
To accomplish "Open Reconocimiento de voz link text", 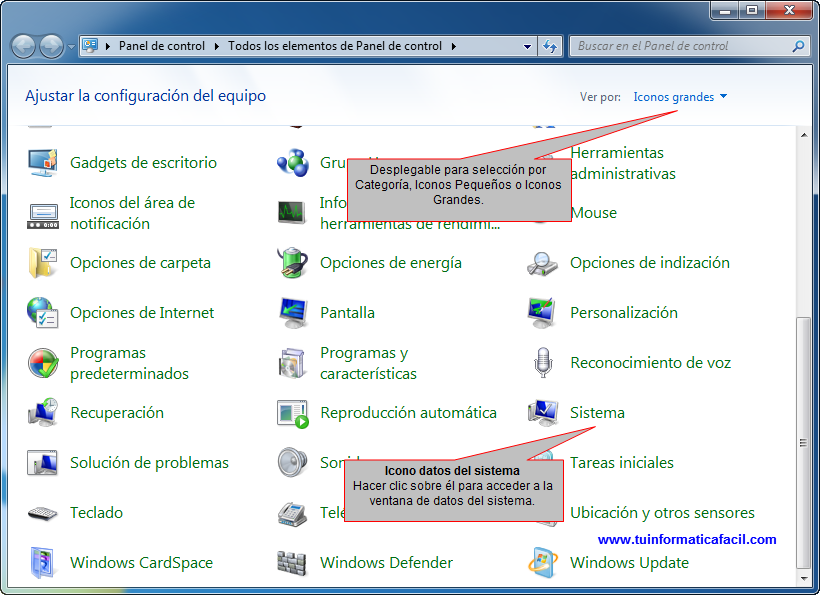I will [650, 363].
